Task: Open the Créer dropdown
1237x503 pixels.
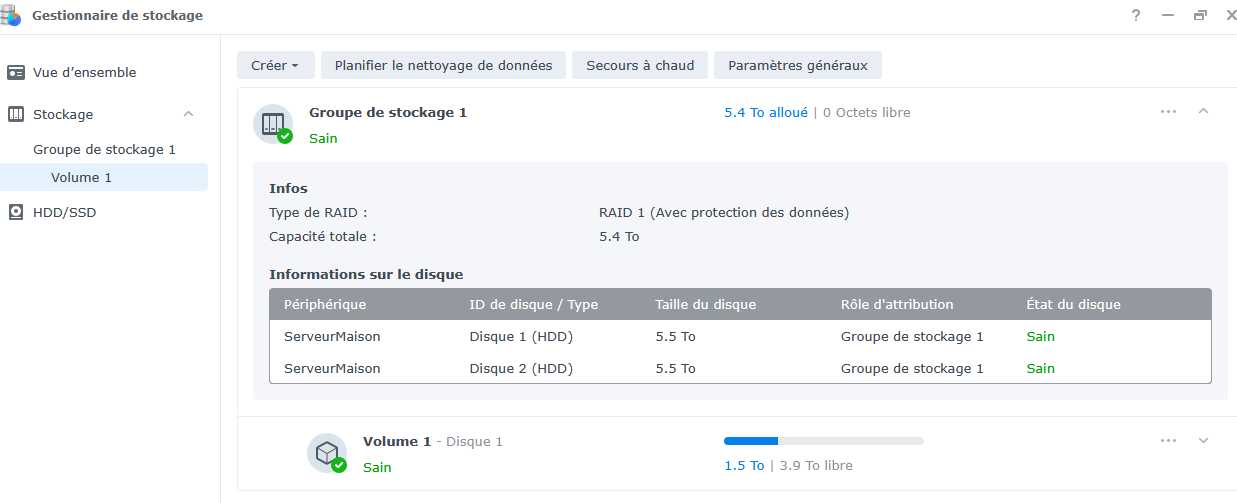Action: pyautogui.click(x=275, y=66)
